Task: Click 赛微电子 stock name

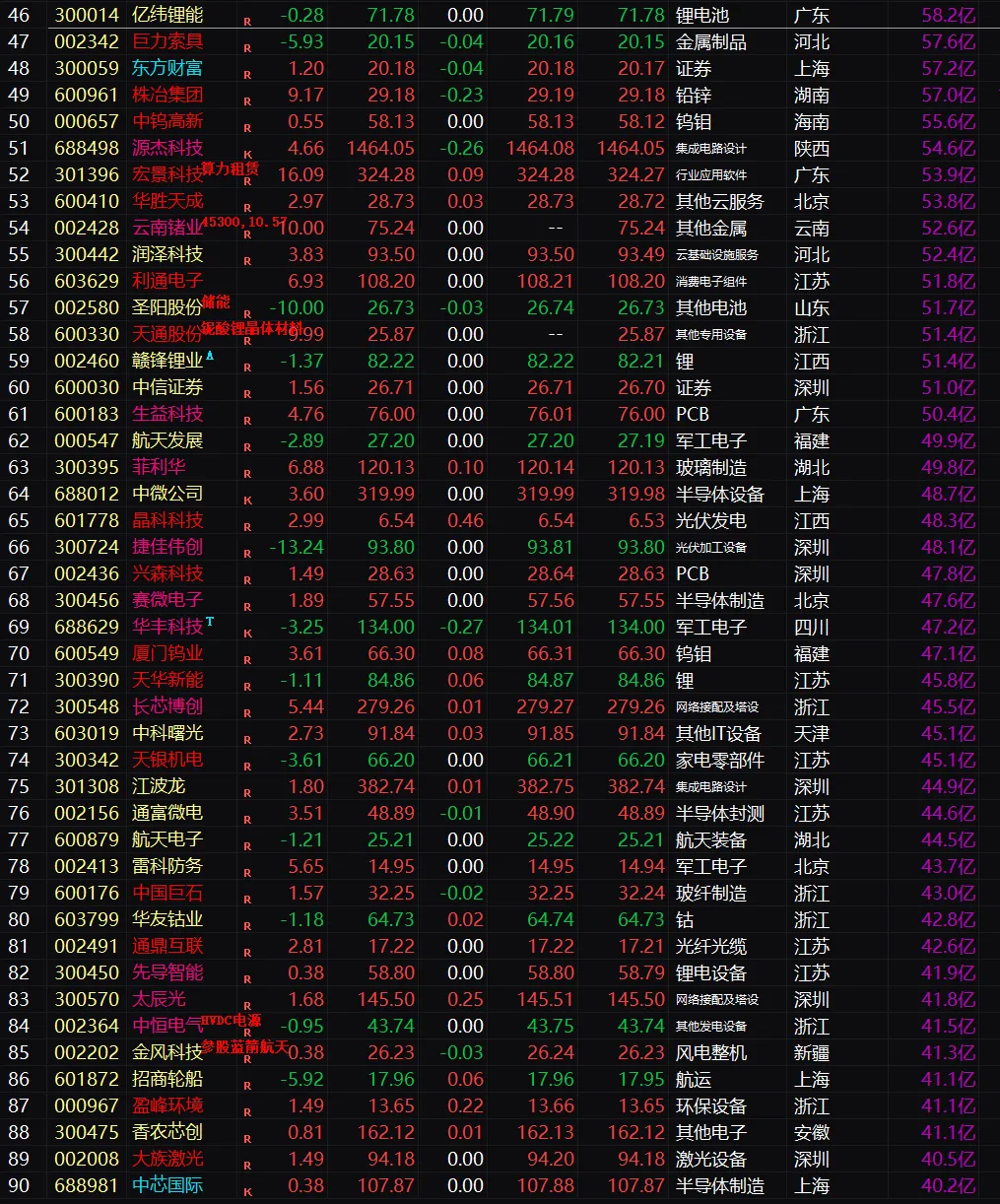Action: 167,600
